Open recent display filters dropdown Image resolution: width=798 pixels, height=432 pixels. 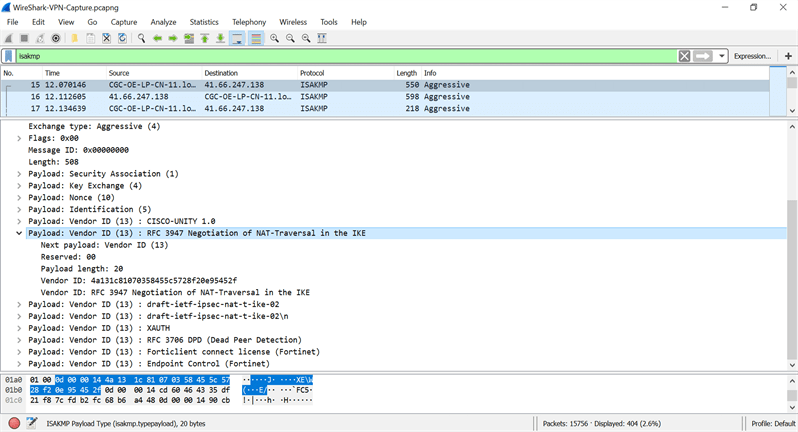[722, 56]
